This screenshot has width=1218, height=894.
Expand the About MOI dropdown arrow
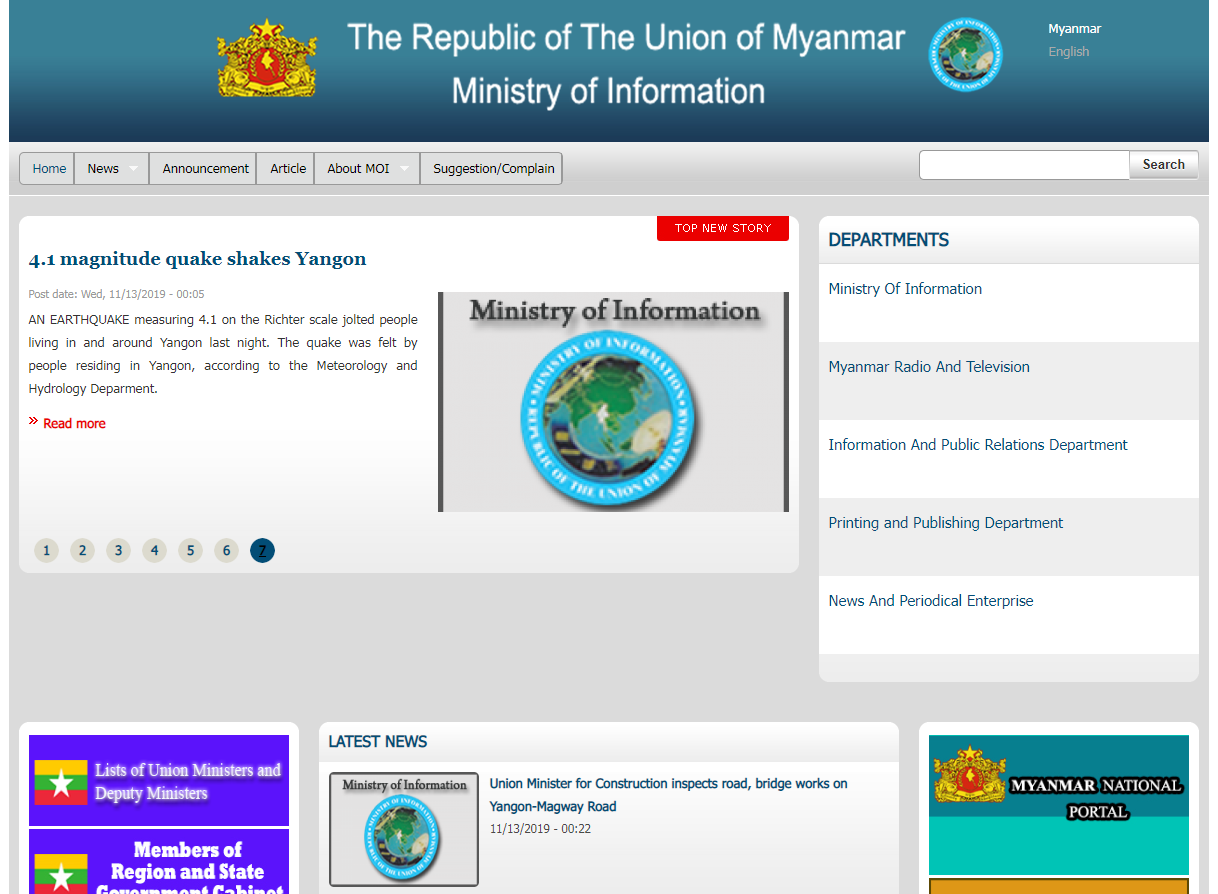(x=405, y=169)
